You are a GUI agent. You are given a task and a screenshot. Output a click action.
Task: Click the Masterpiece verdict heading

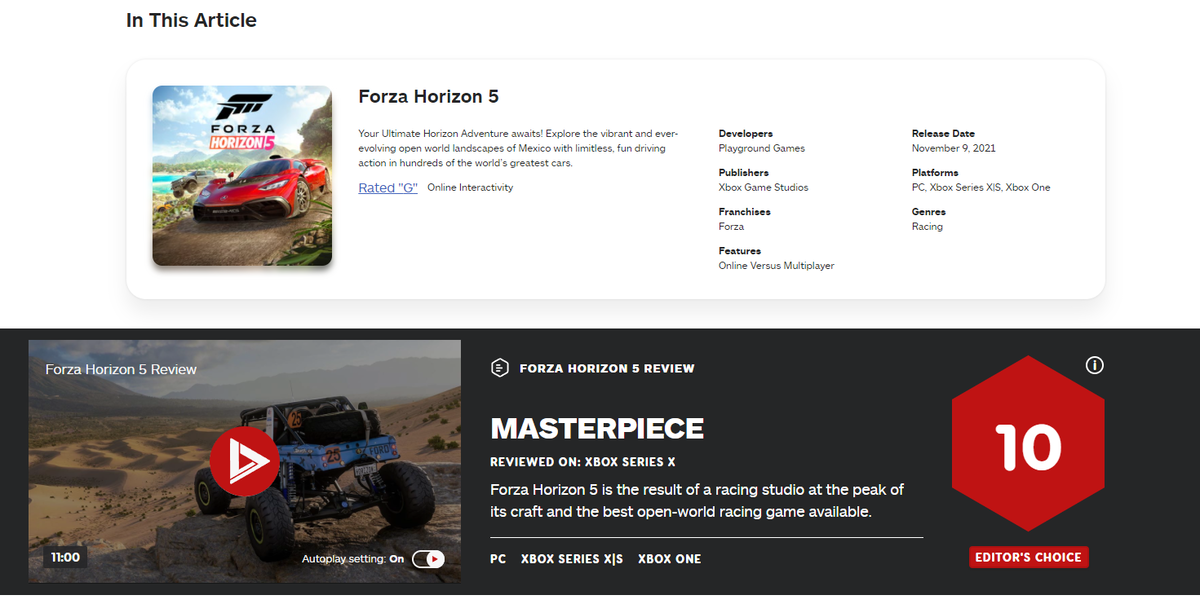click(x=597, y=429)
